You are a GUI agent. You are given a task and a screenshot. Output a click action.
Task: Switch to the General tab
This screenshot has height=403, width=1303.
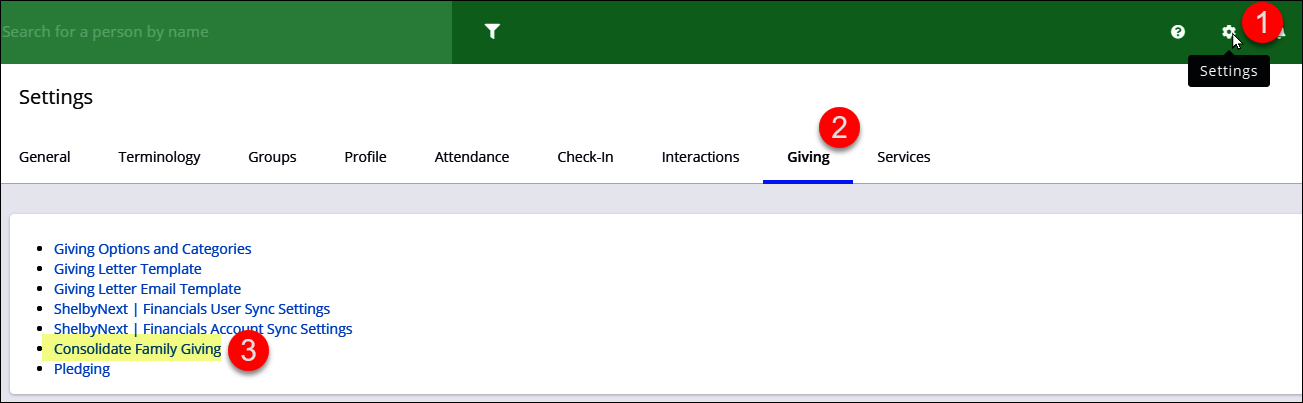click(x=45, y=157)
